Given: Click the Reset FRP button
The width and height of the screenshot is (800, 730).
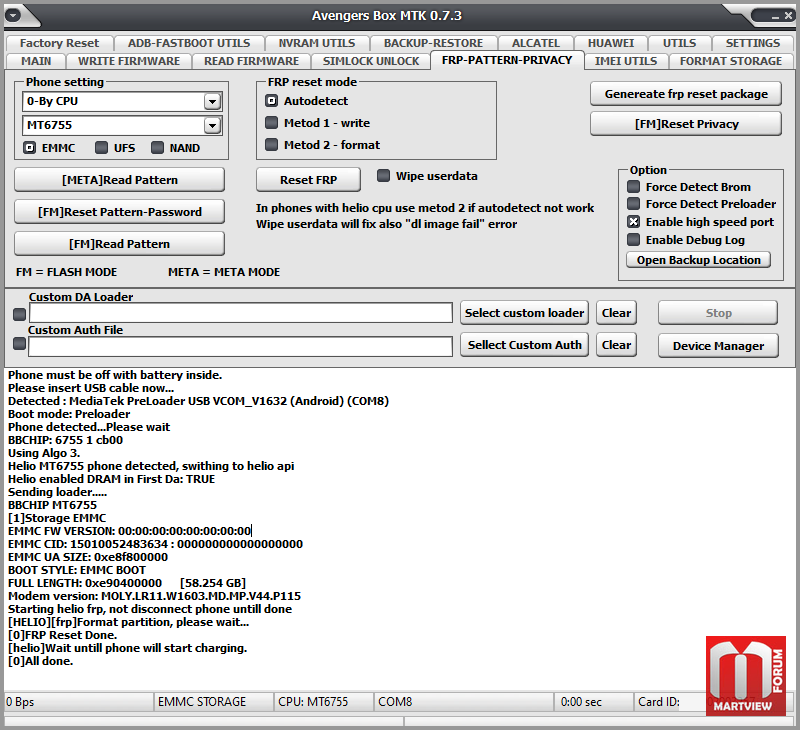Looking at the screenshot, I should pos(308,180).
